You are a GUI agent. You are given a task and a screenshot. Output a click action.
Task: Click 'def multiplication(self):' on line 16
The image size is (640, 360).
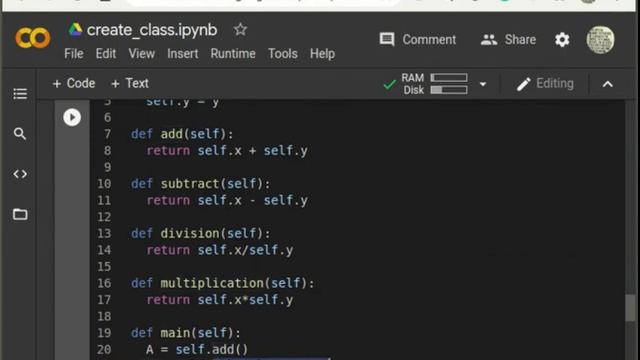(223, 283)
